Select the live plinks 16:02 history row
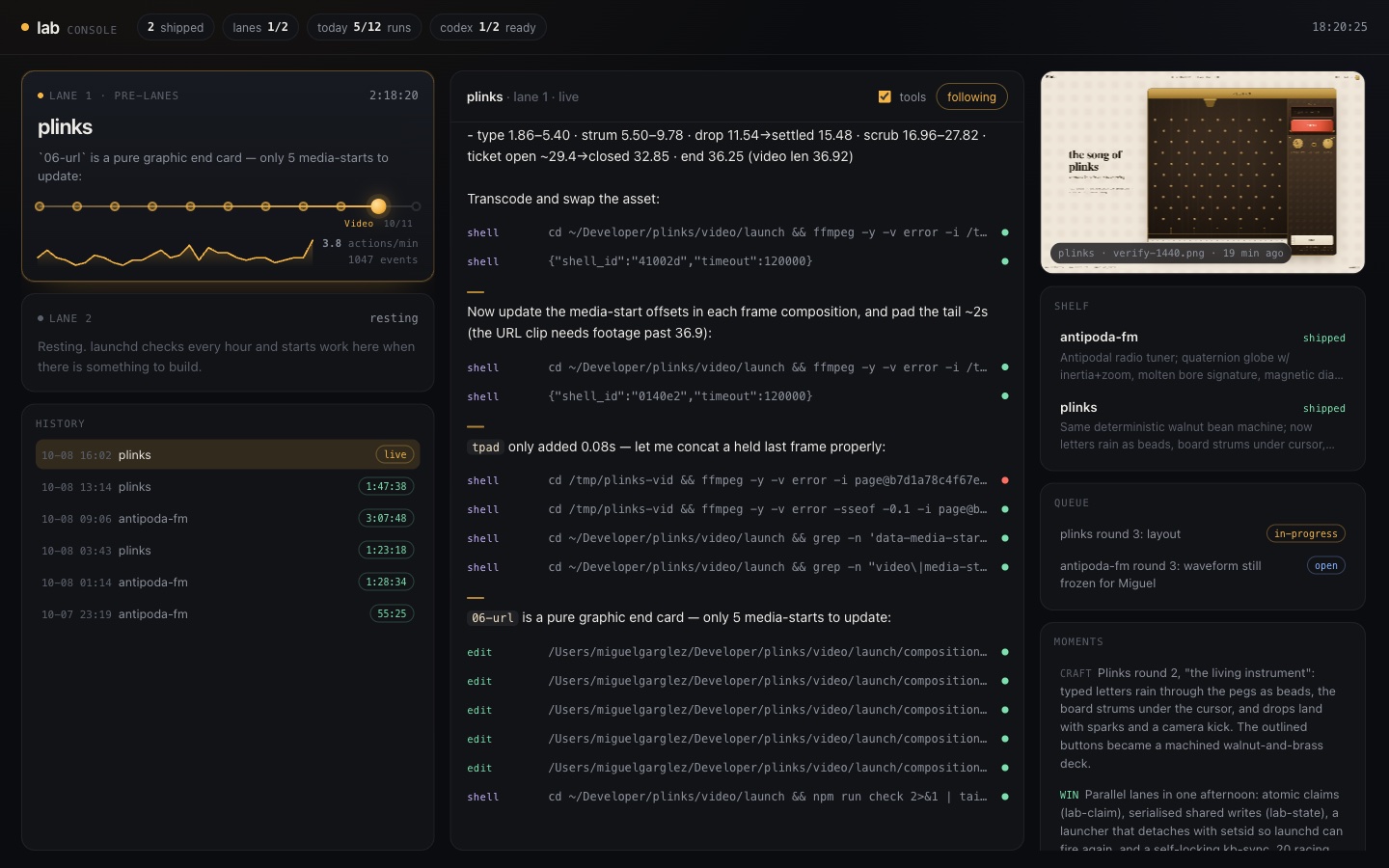1389x868 pixels. pos(228,454)
